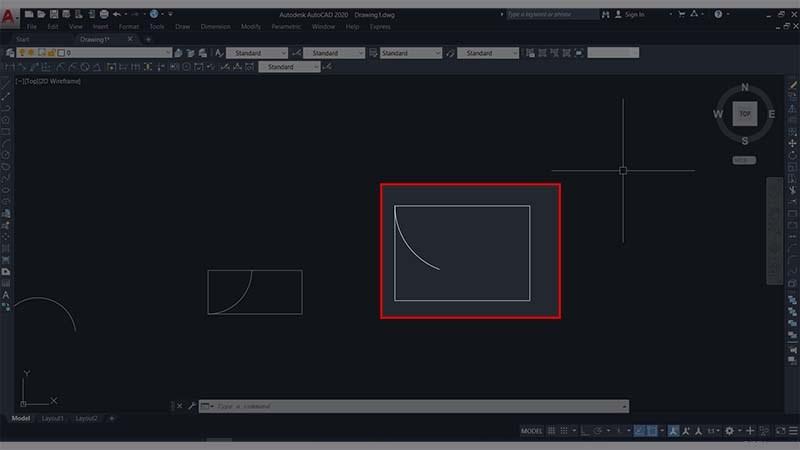Expand the command line history arrow
The height and width of the screenshot is (450, 800).
(624, 406)
